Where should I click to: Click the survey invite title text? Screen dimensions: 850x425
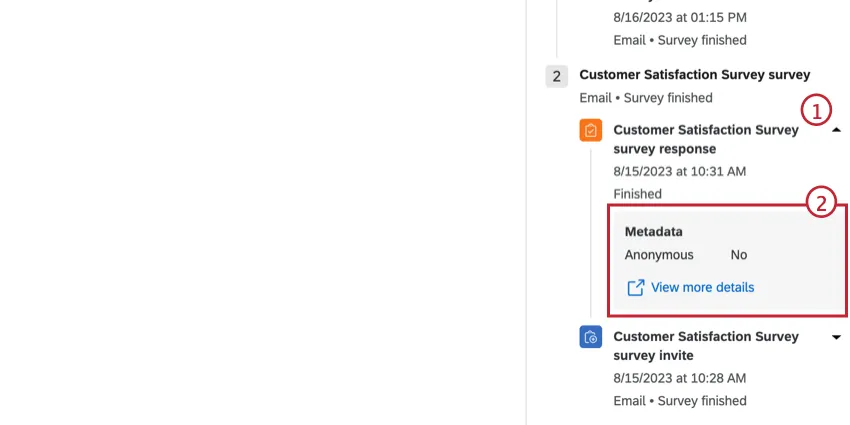(x=705, y=346)
